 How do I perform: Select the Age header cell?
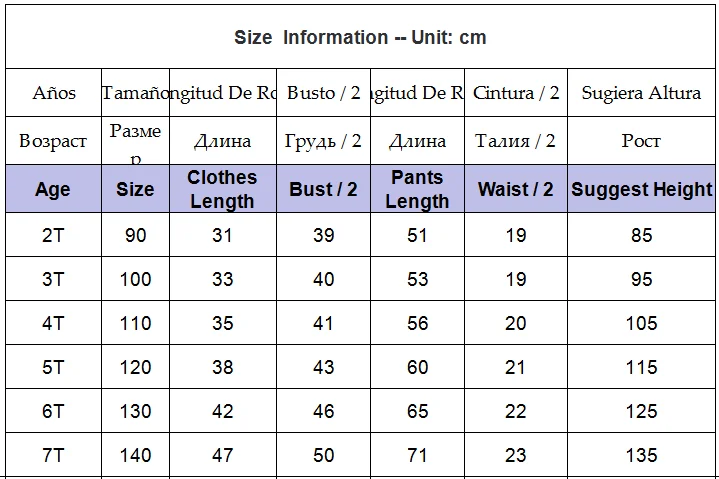pyautogui.click(x=53, y=189)
